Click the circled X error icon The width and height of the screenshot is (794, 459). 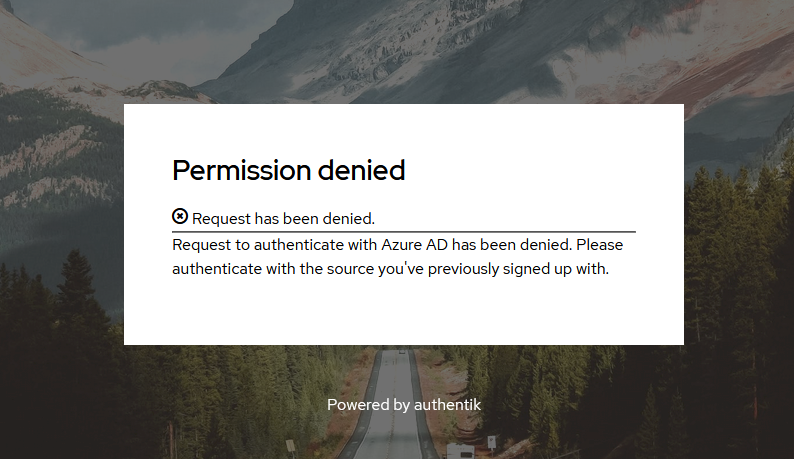[x=180, y=216]
